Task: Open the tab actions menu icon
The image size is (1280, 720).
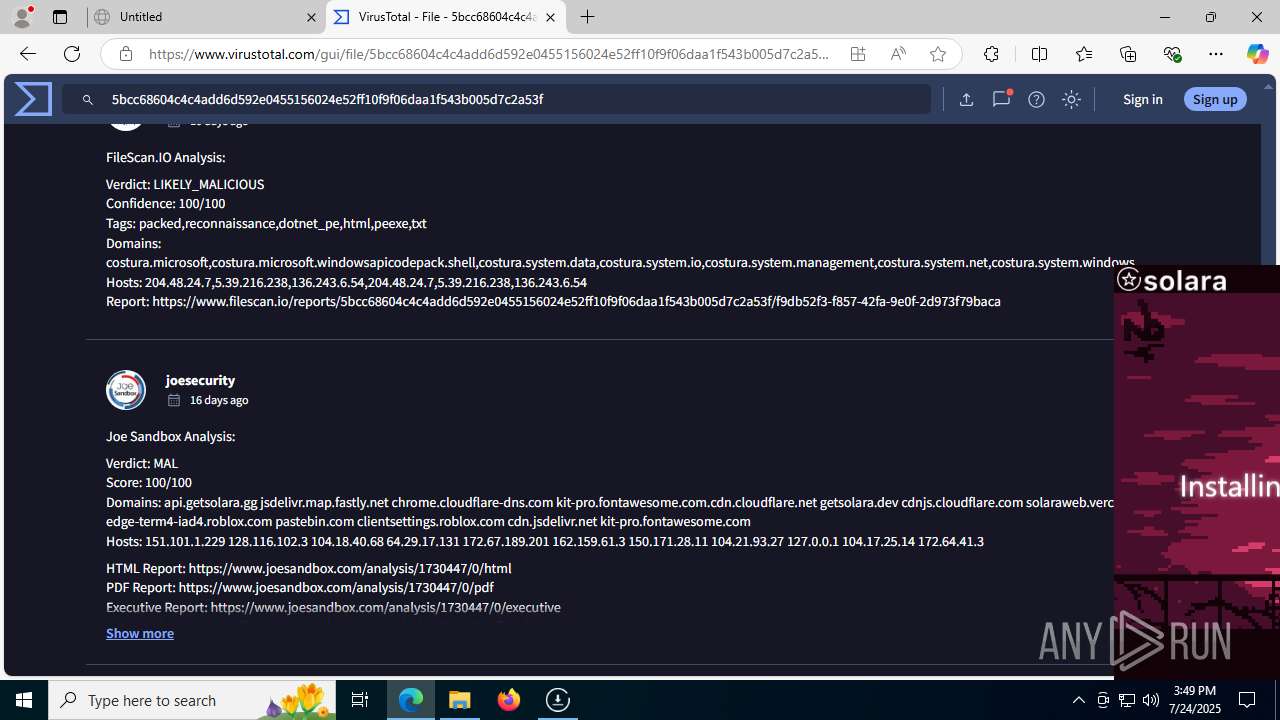Action: pos(60,17)
